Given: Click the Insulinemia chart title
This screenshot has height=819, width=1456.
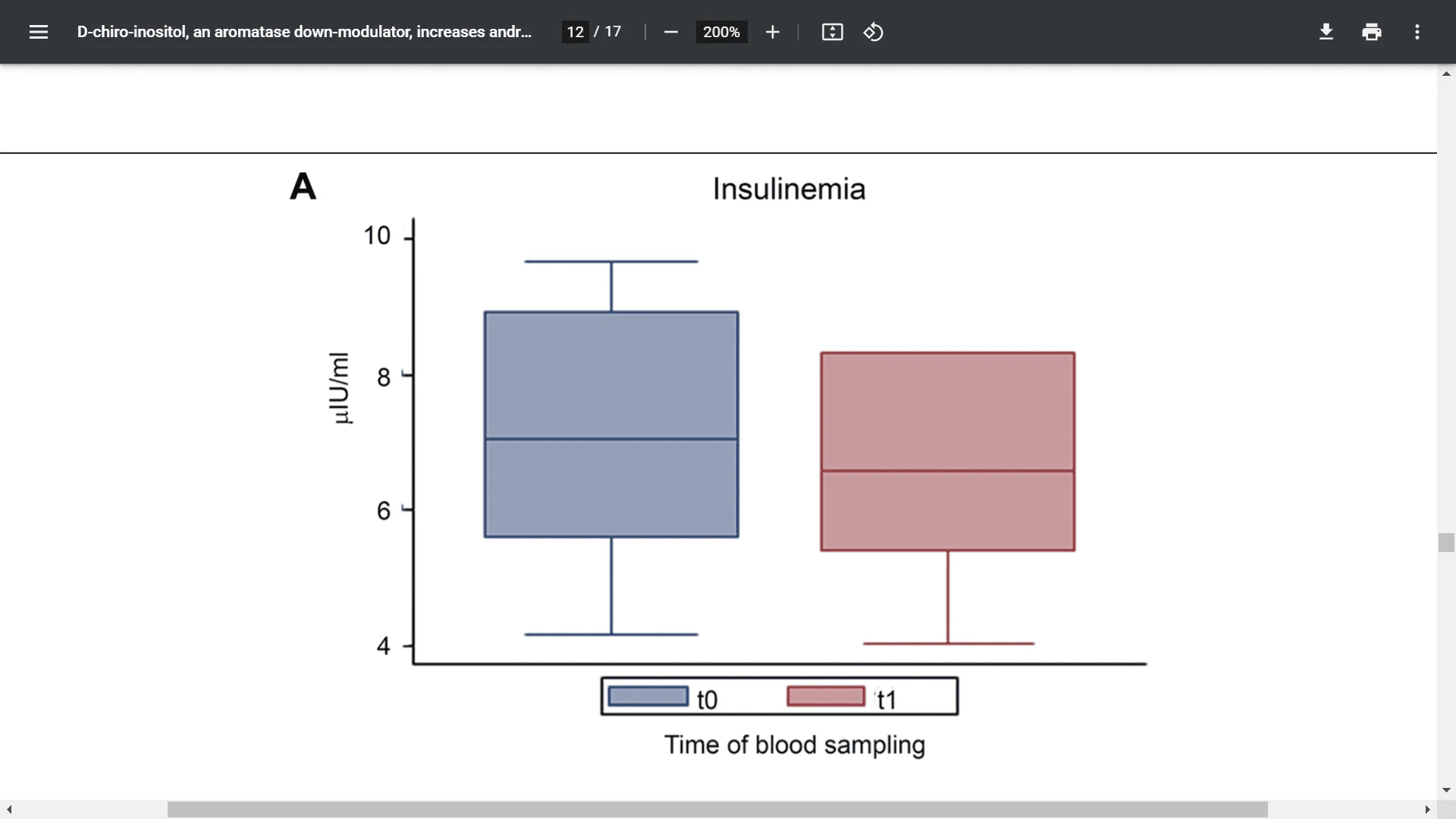Looking at the screenshot, I should 789,190.
